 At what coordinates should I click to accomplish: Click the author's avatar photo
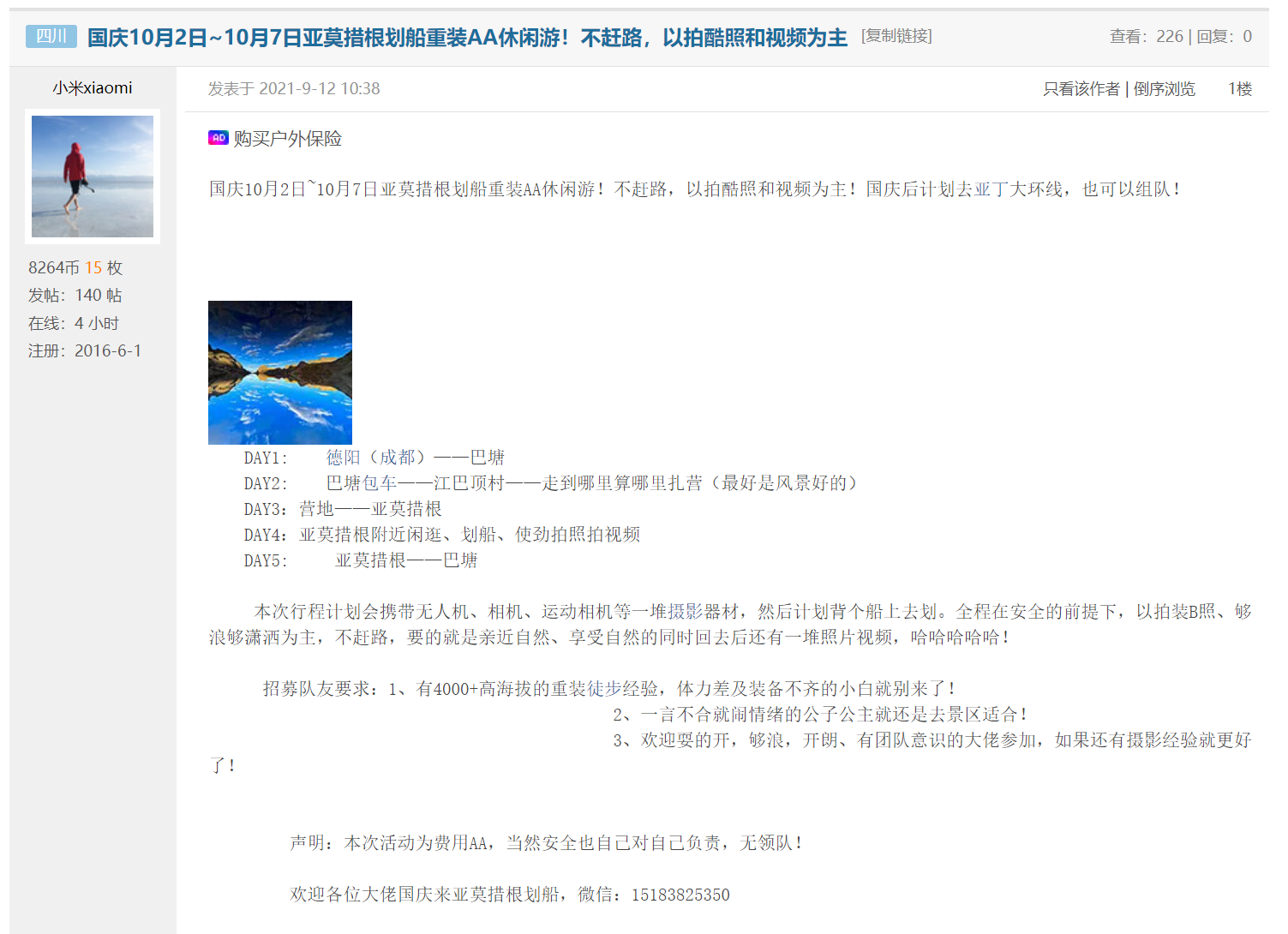(x=93, y=177)
